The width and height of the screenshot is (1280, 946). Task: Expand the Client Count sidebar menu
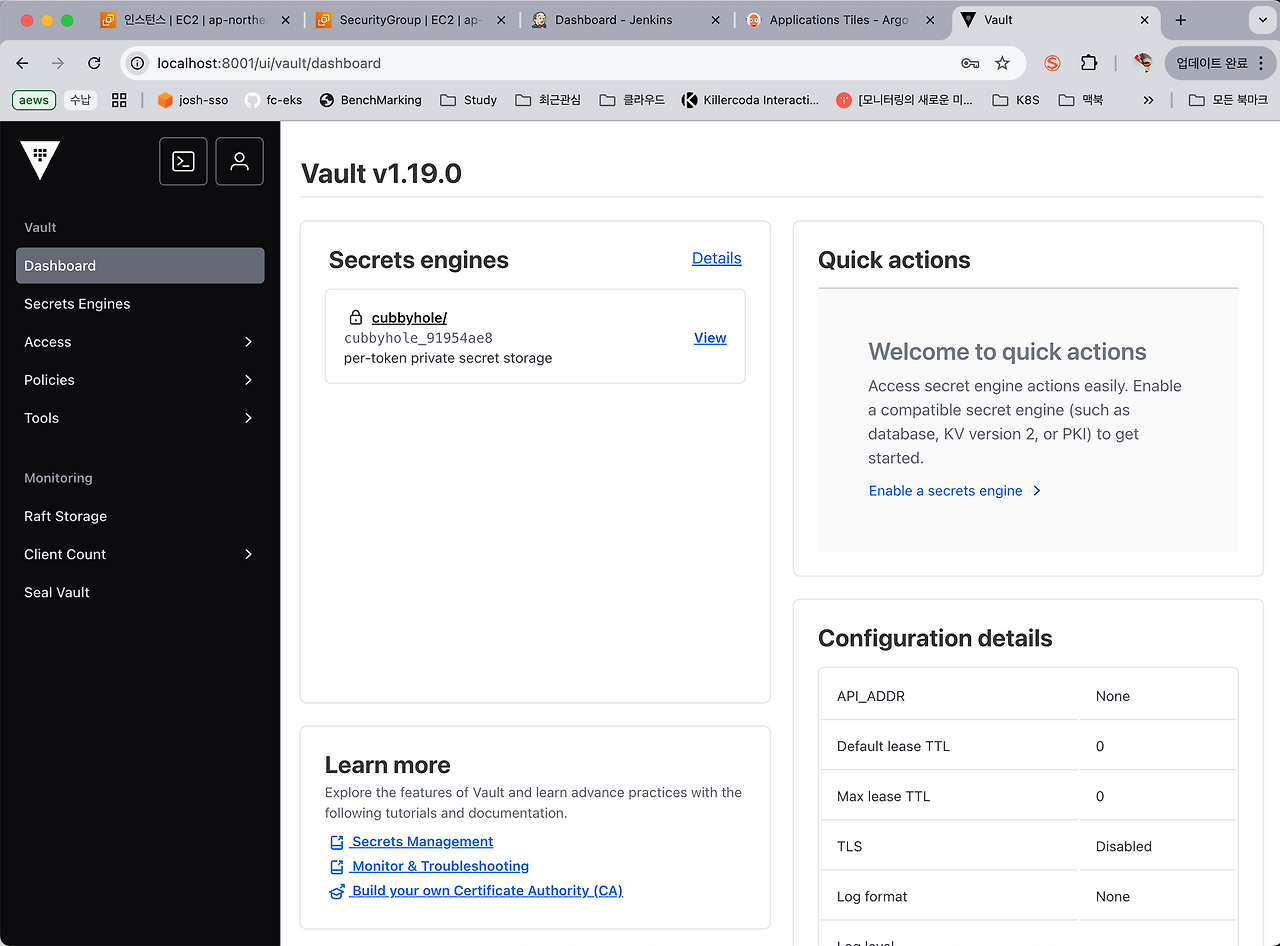pos(140,554)
